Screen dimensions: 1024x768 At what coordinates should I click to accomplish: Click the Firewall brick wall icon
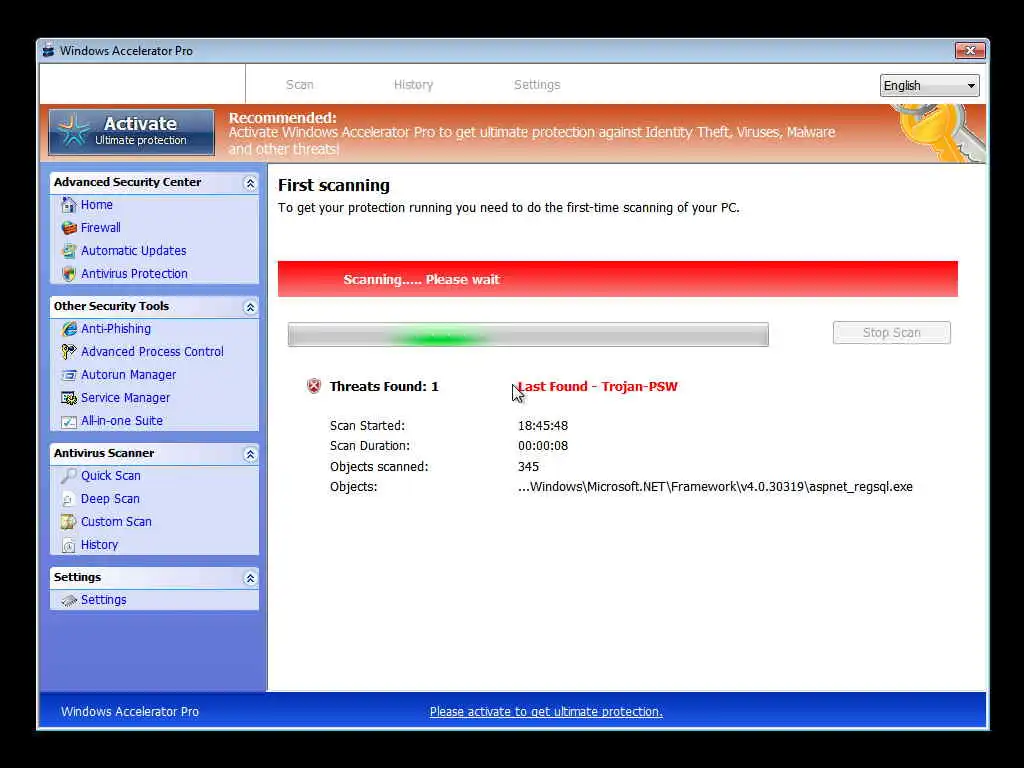pyautogui.click(x=69, y=228)
